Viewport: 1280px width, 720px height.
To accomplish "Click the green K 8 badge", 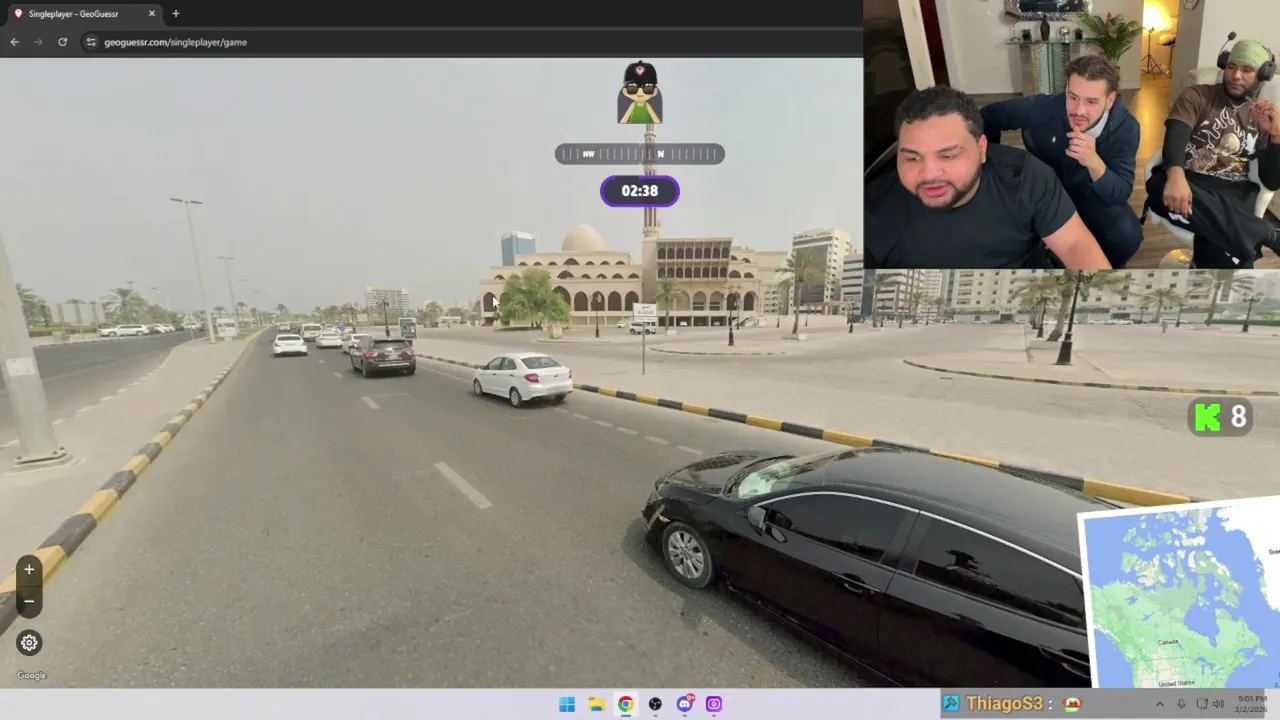I will pos(1221,416).
